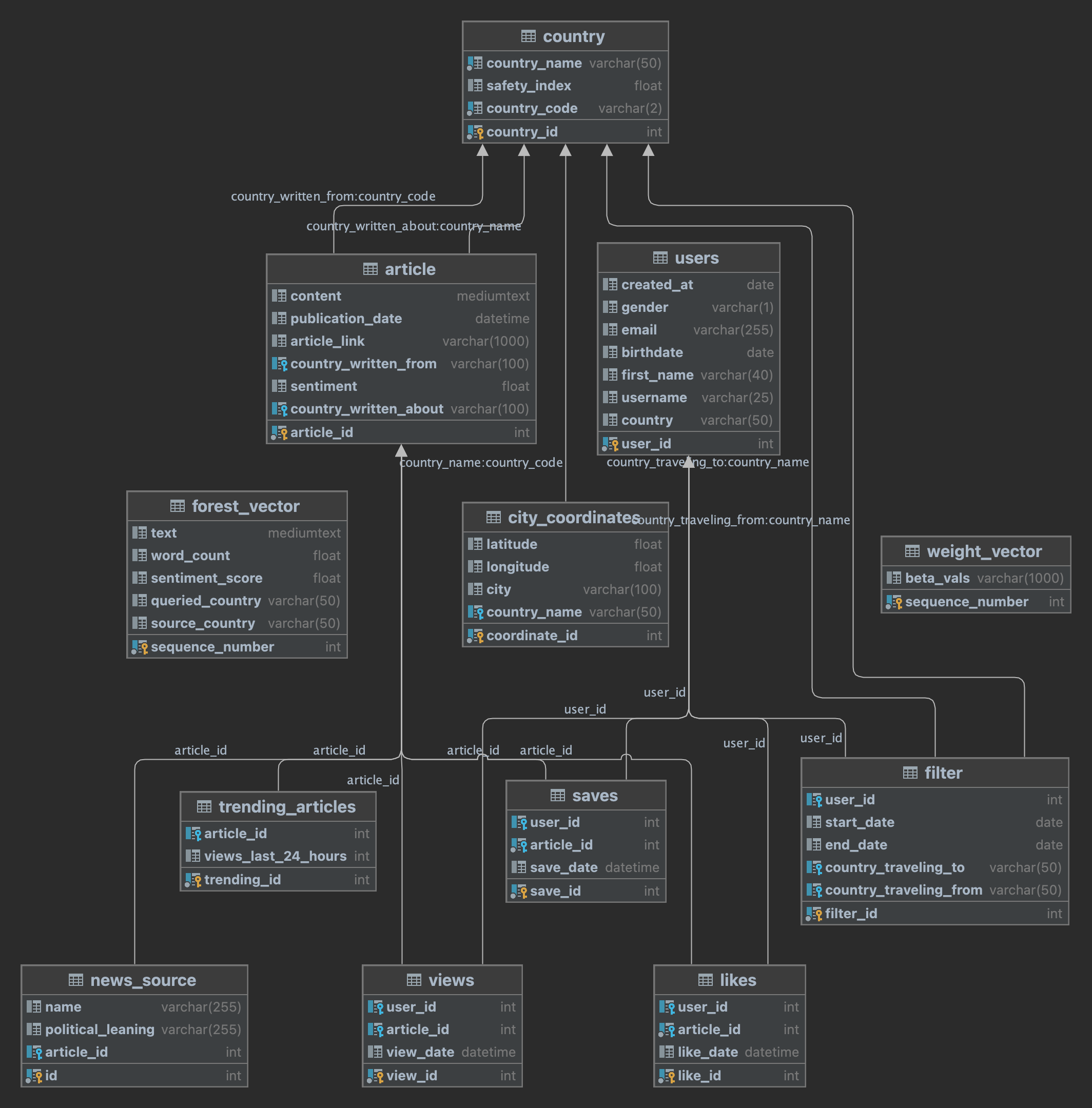Image resolution: width=1092 pixels, height=1108 pixels.
Task: Click the filter_id primary key icon
Action: (813, 914)
